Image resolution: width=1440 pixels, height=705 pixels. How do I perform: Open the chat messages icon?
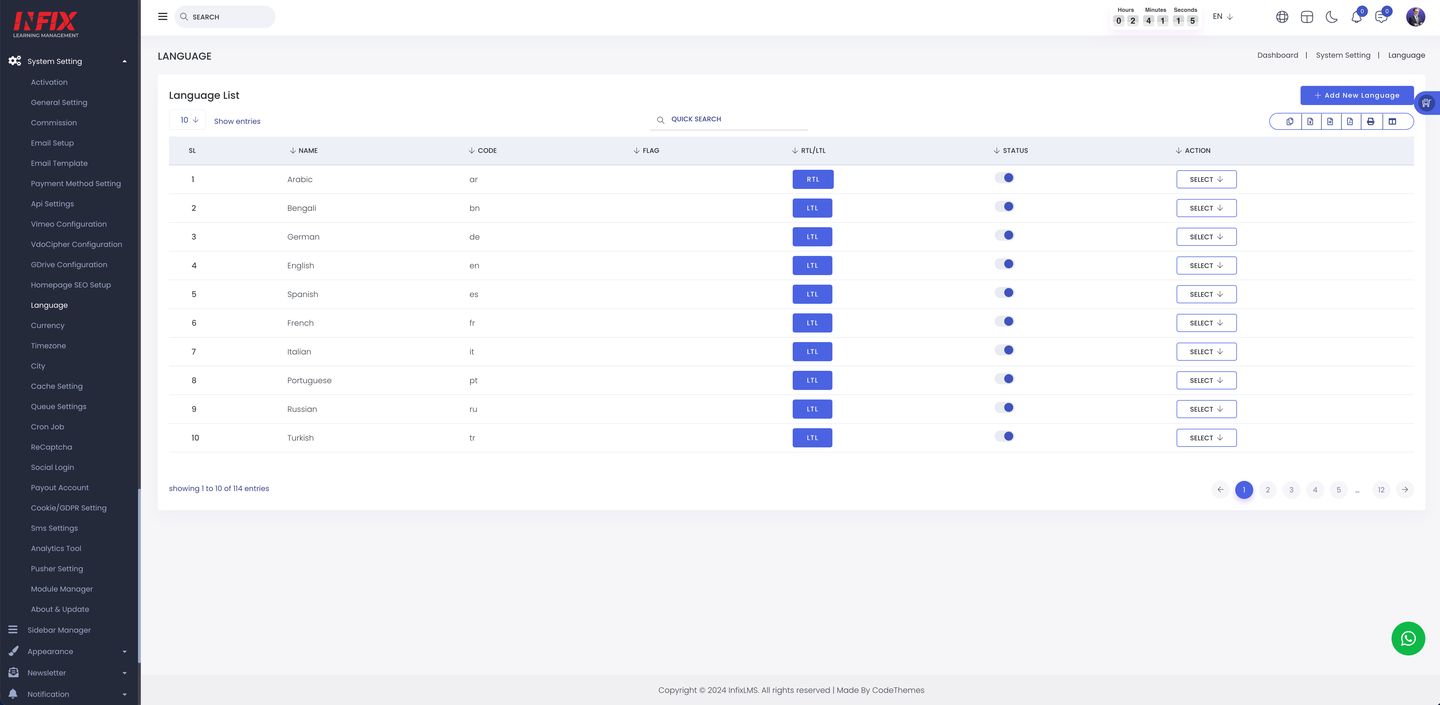point(1381,17)
